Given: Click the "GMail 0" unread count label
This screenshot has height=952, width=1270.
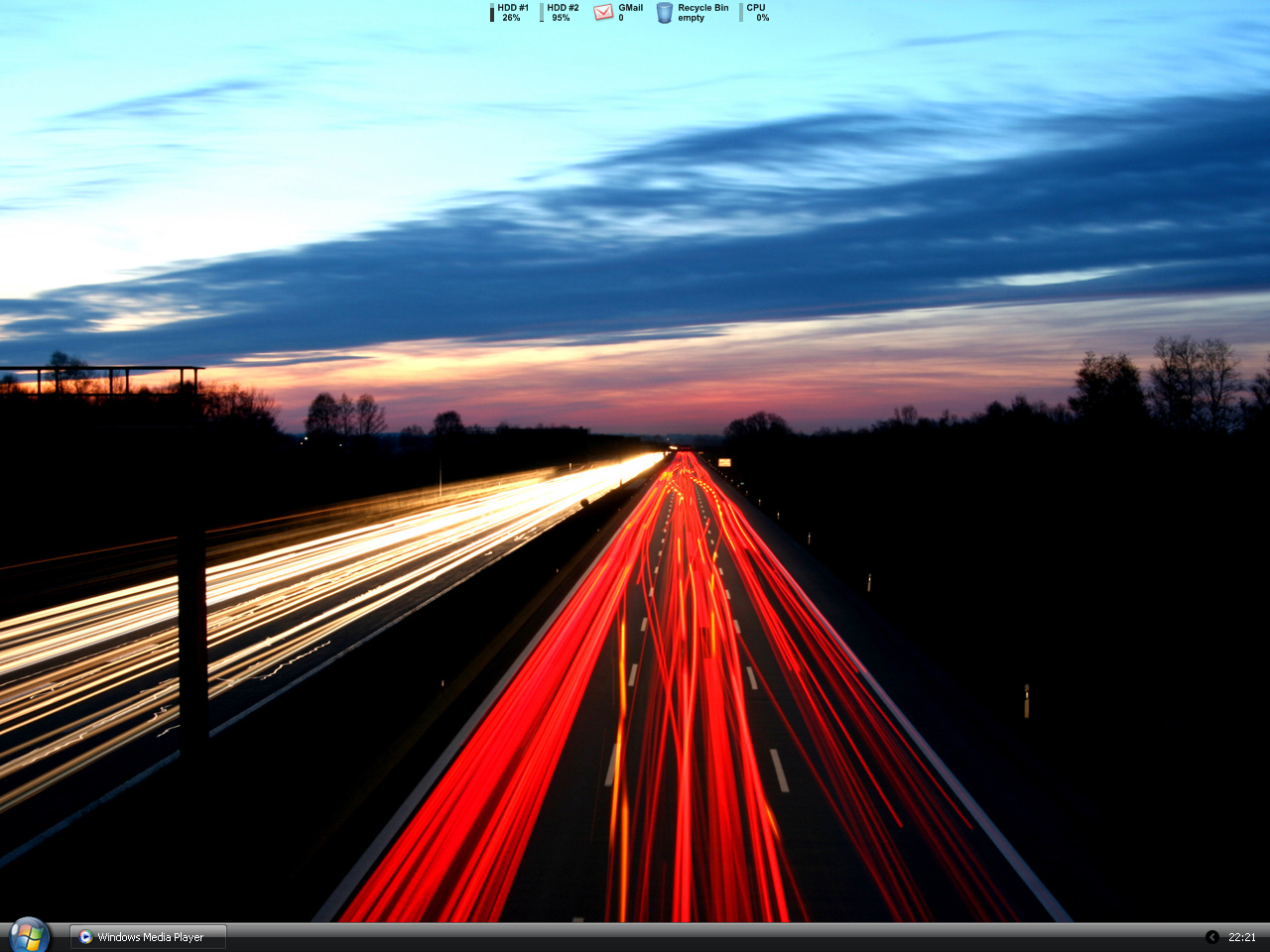Looking at the screenshot, I should (630, 12).
